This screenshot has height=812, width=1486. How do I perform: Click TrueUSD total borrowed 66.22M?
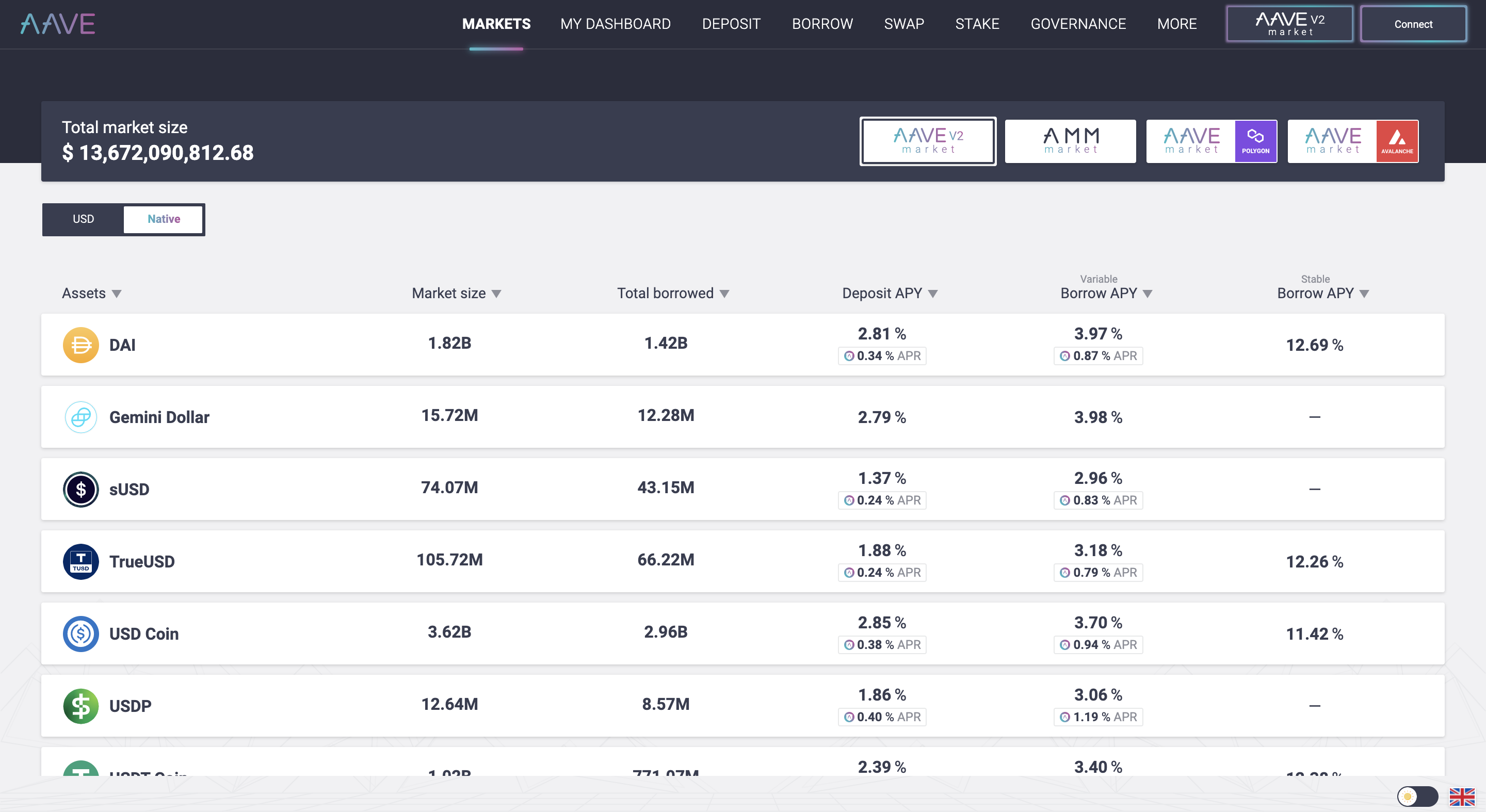tap(666, 559)
